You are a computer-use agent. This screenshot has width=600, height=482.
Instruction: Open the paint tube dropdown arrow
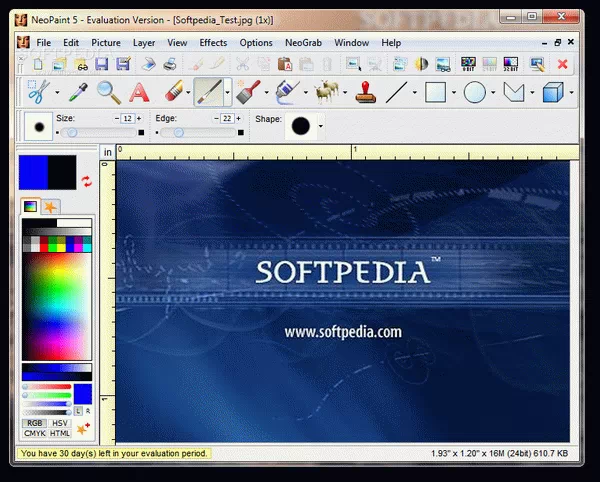coord(305,92)
